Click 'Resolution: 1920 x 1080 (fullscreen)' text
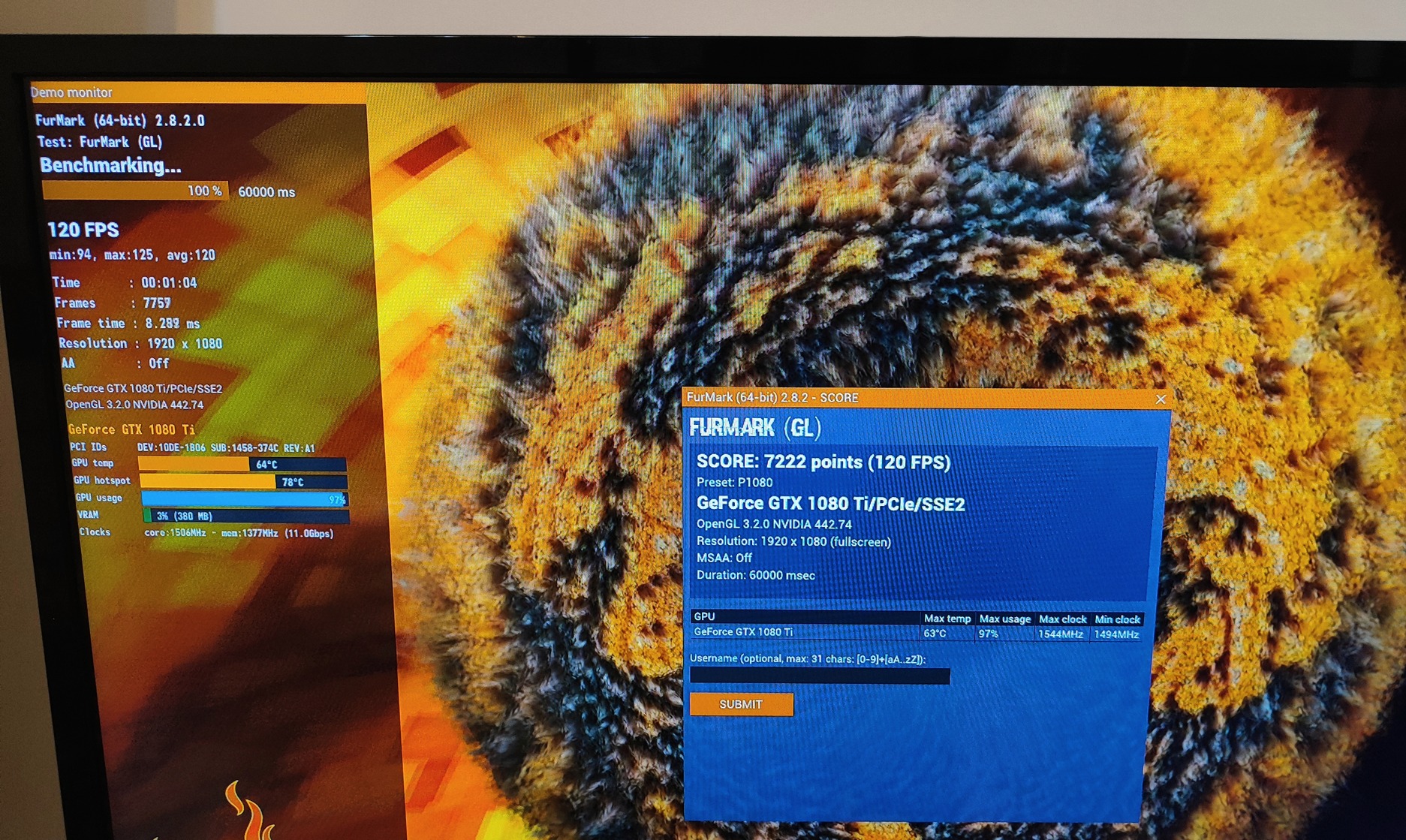Image resolution: width=1406 pixels, height=840 pixels. point(793,541)
